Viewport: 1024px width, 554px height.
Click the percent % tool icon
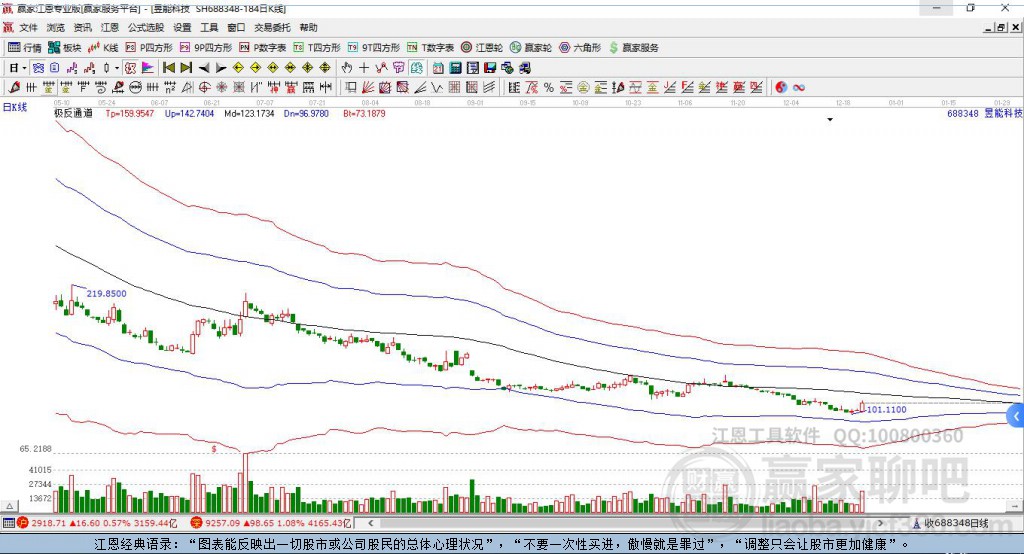549,88
